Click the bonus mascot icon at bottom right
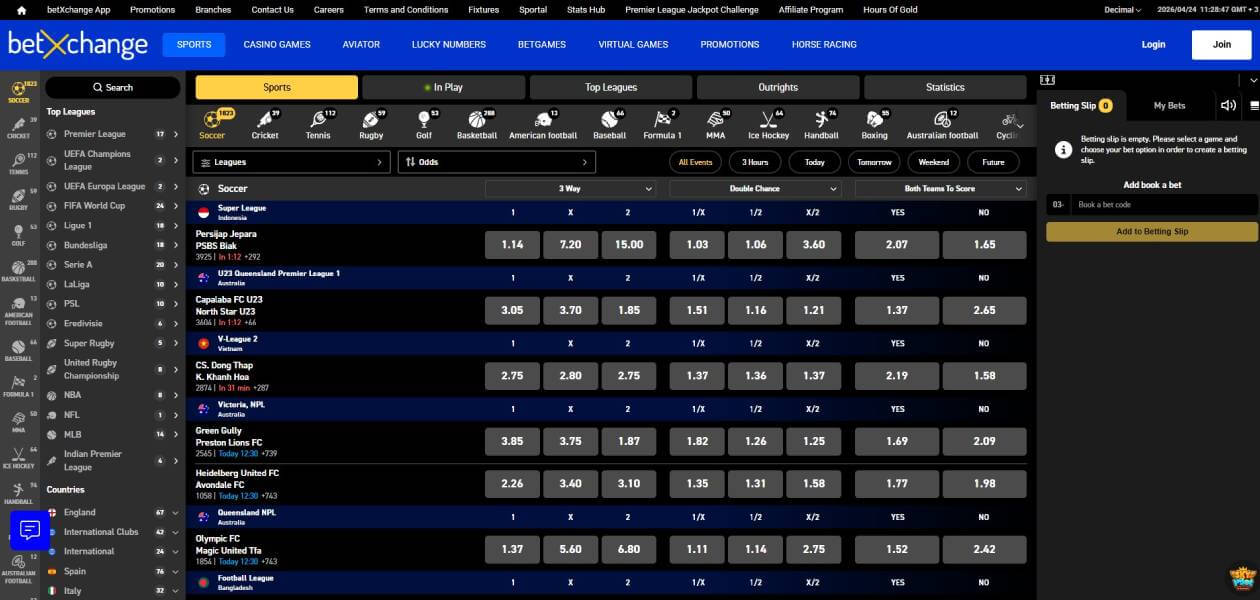This screenshot has height=600, width=1260. point(1243,578)
